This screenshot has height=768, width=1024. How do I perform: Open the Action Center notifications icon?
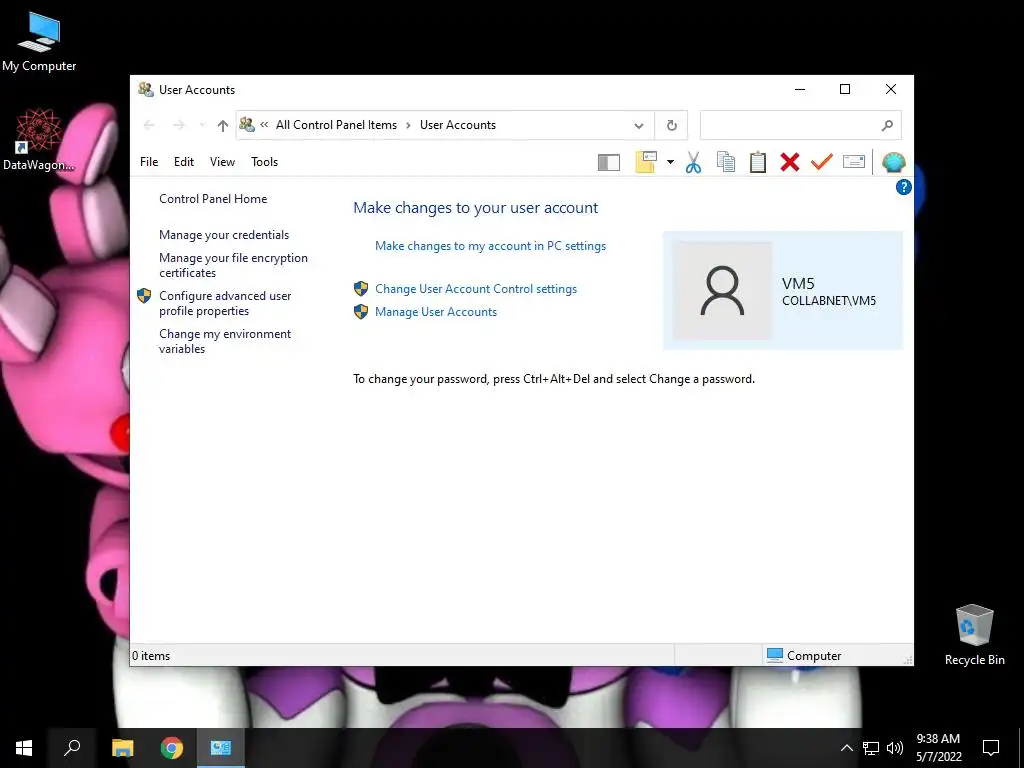coord(991,748)
